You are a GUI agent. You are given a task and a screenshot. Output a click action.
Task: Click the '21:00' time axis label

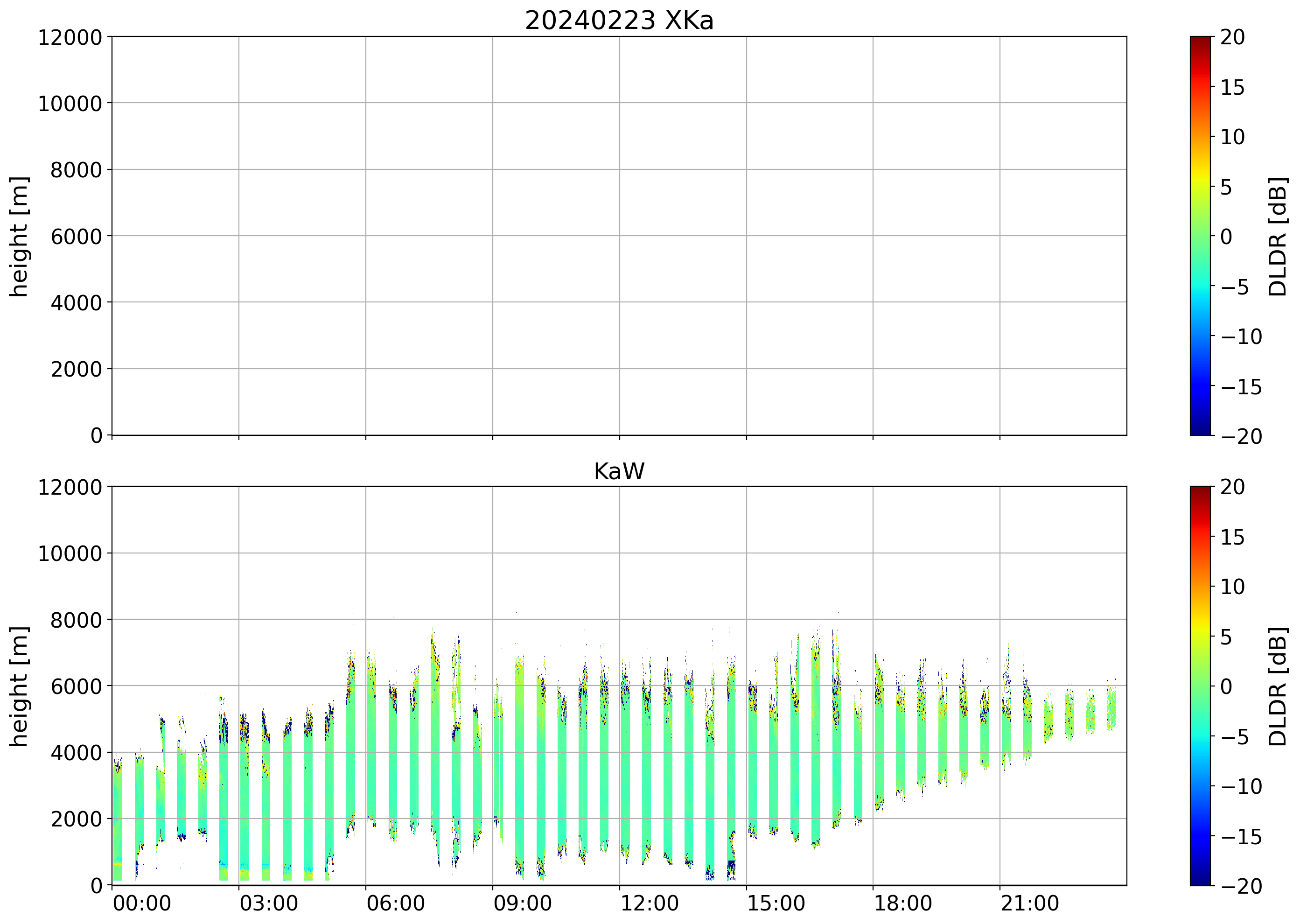[x=1030, y=903]
